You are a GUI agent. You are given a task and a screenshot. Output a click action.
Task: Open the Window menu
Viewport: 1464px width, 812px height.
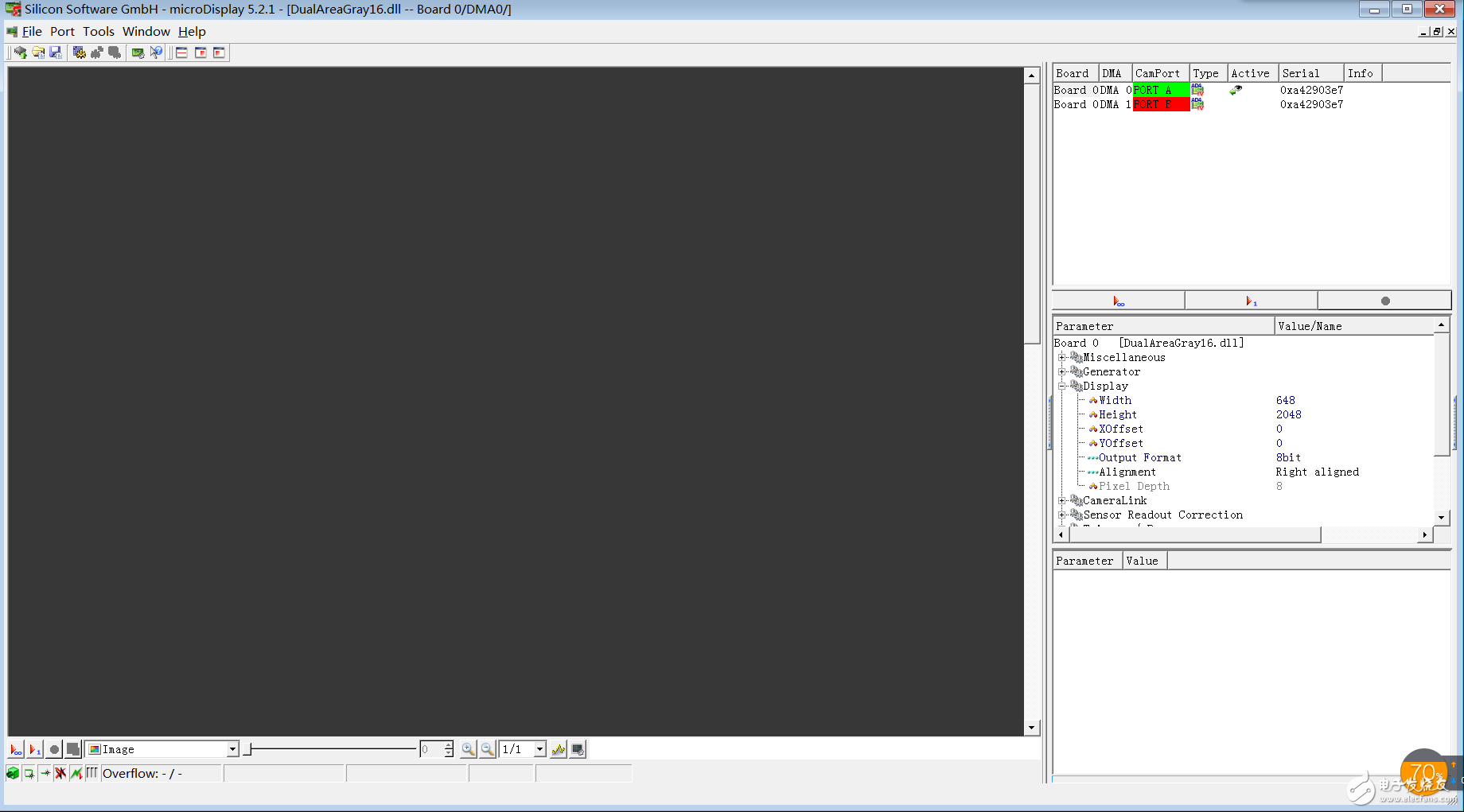pyautogui.click(x=146, y=32)
